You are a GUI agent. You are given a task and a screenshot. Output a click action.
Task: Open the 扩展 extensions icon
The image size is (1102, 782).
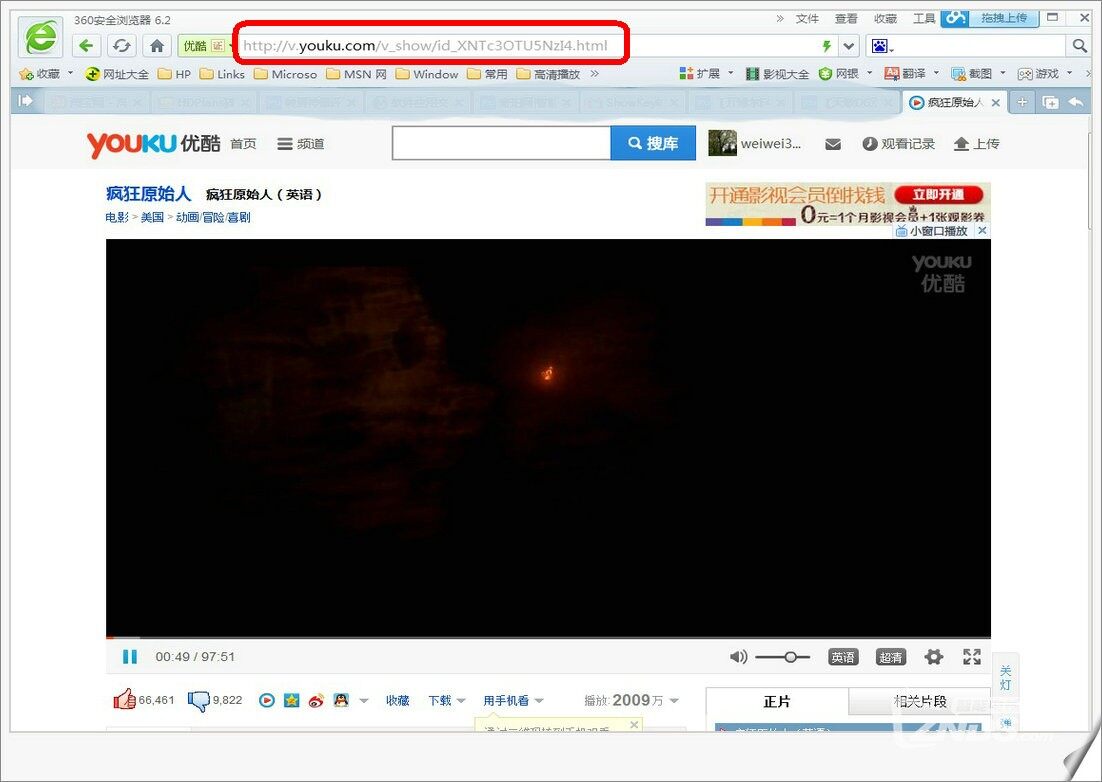click(x=699, y=73)
